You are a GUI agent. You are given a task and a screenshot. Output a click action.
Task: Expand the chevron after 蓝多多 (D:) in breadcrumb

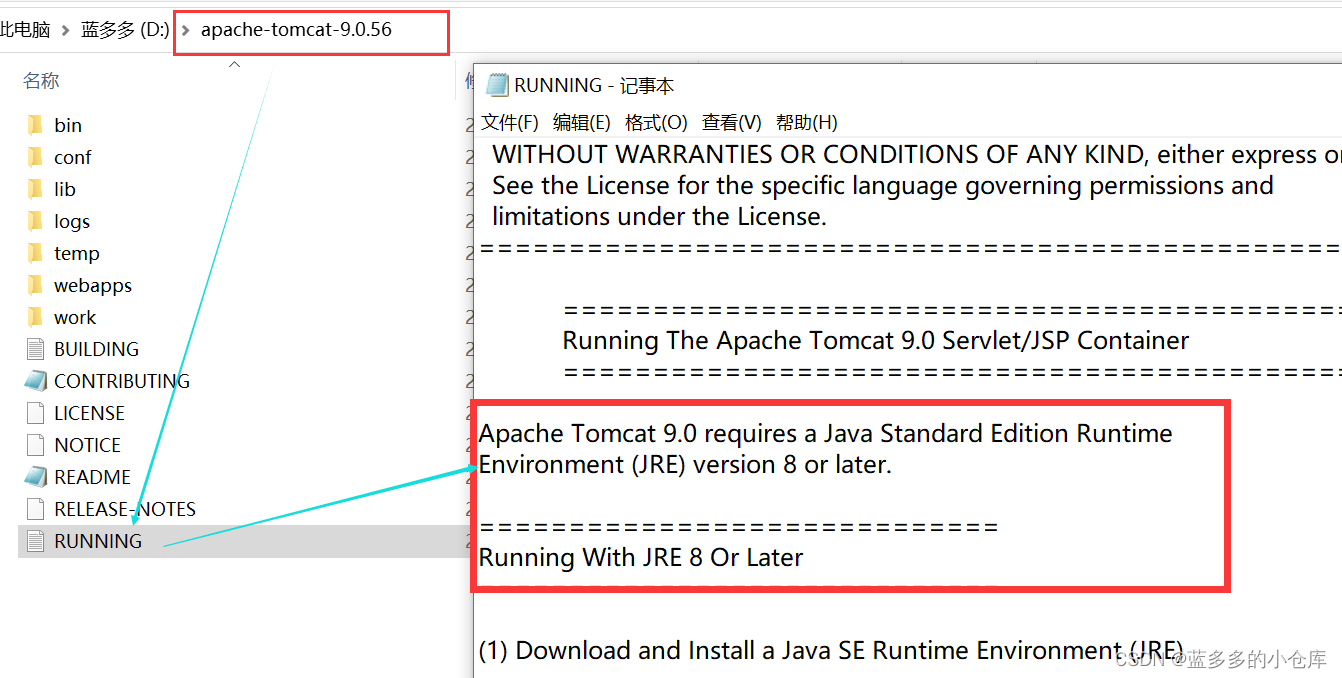[185, 30]
